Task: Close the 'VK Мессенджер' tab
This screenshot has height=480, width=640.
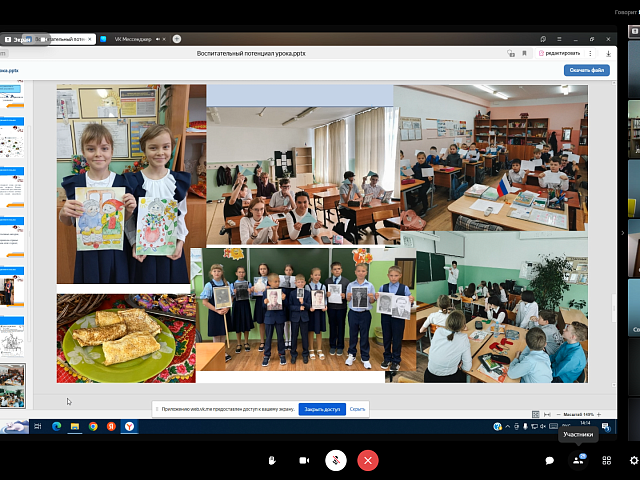Action: (164, 39)
